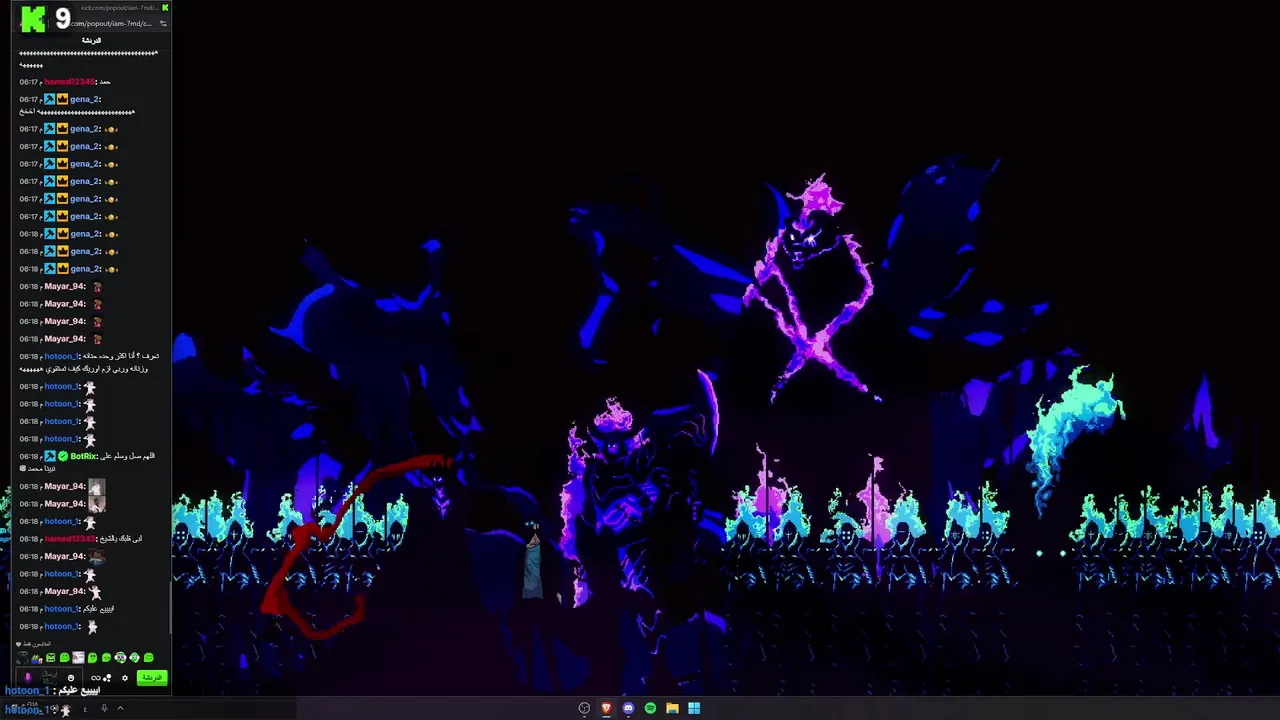This screenshot has height=720, width=1280.
Task: Select the white image emote in quick row
Action: (x=78, y=657)
